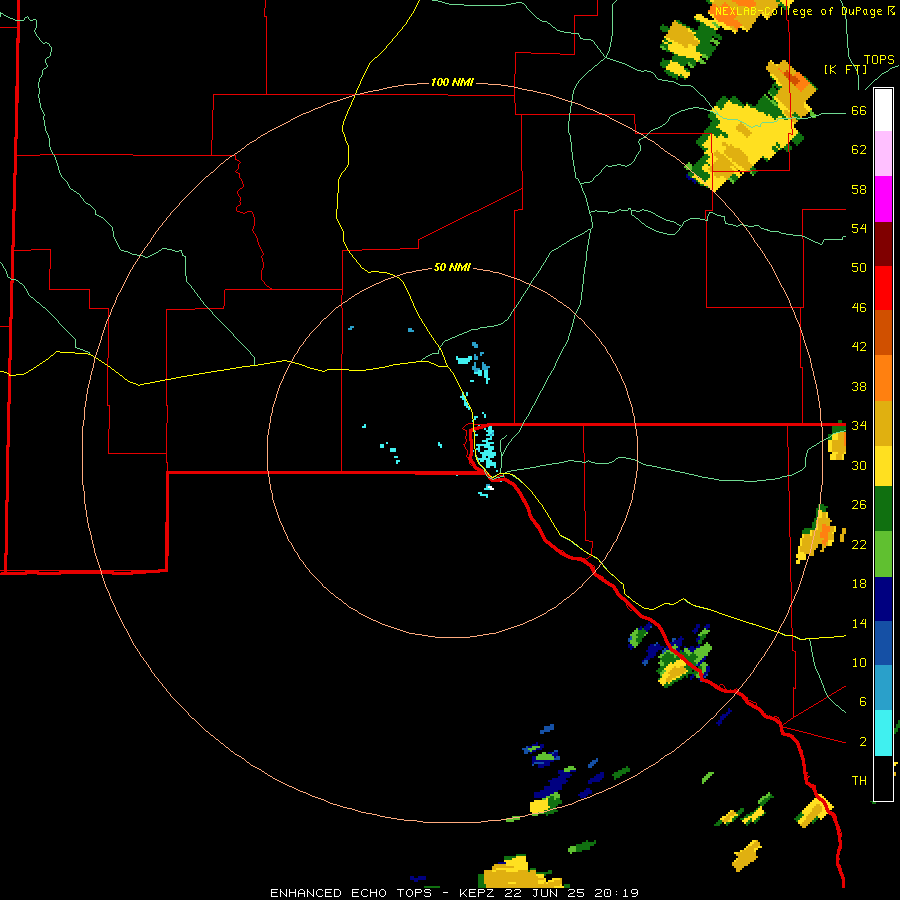This screenshot has width=900, height=900.
Task: Click the '6' legend value
Action: 862,701
